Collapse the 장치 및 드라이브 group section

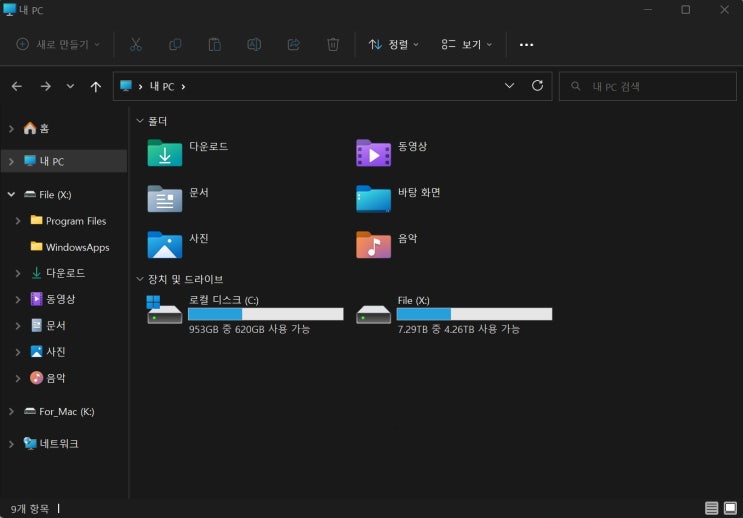coord(140,279)
